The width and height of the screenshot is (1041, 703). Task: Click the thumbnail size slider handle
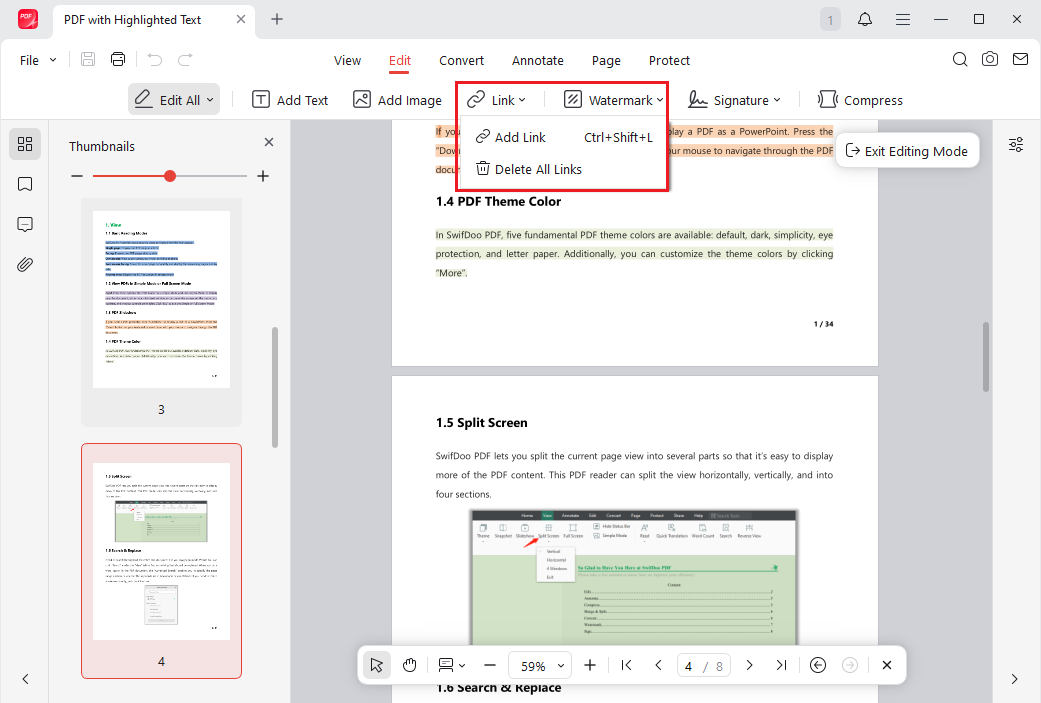click(170, 176)
